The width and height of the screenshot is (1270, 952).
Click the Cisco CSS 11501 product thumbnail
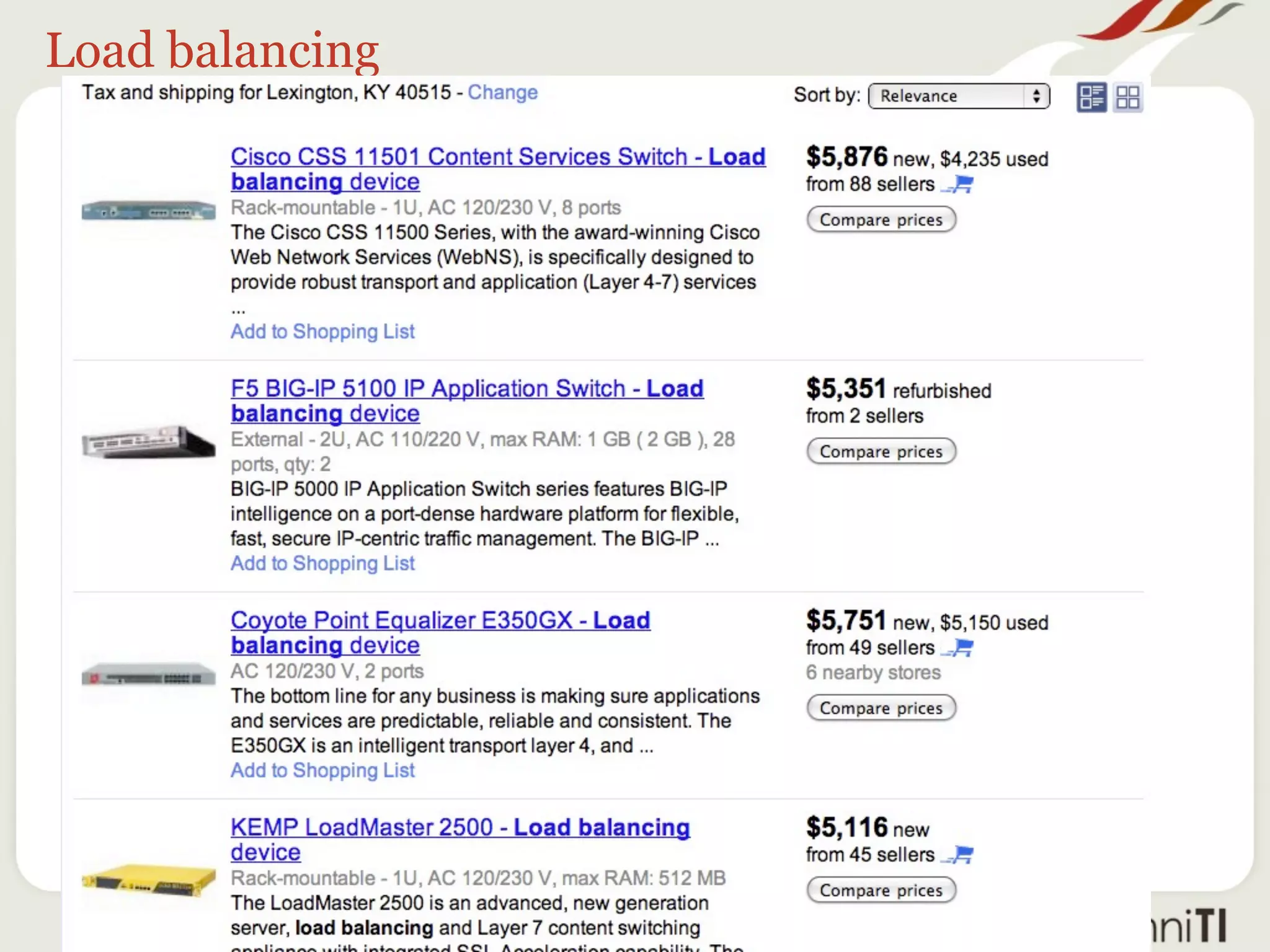(149, 211)
